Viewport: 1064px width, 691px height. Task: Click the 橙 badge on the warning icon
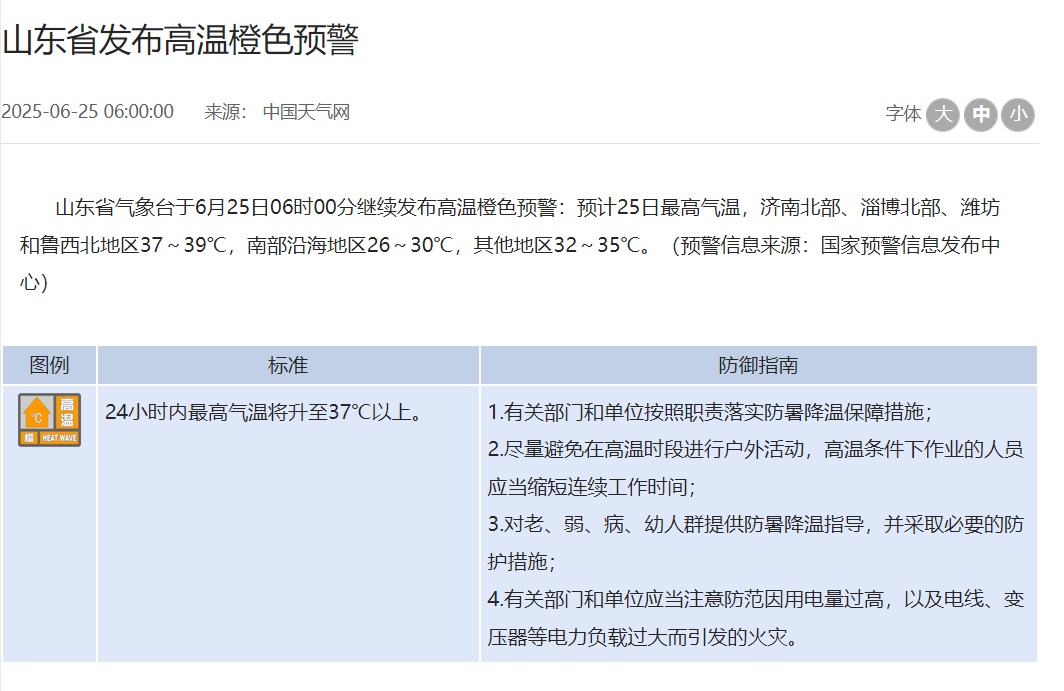[28, 437]
